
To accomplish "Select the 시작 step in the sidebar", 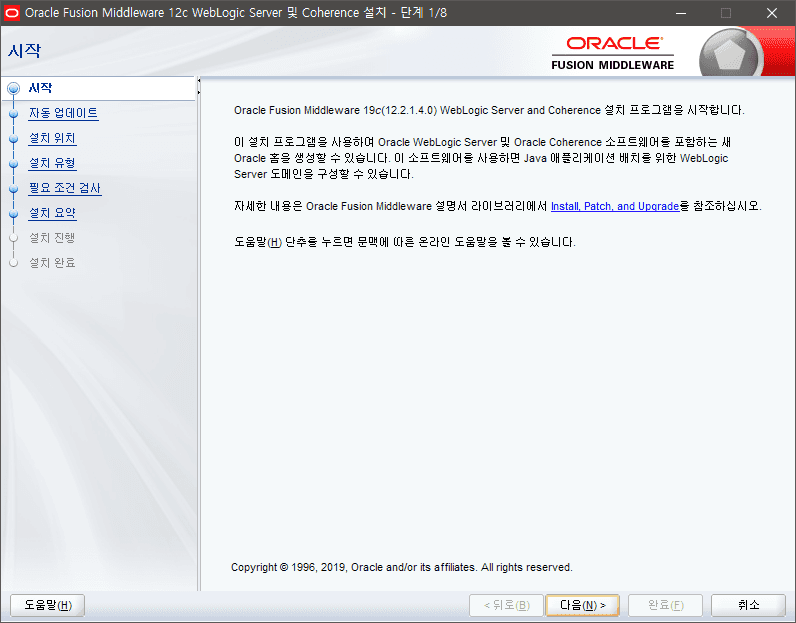I will click(x=40, y=88).
